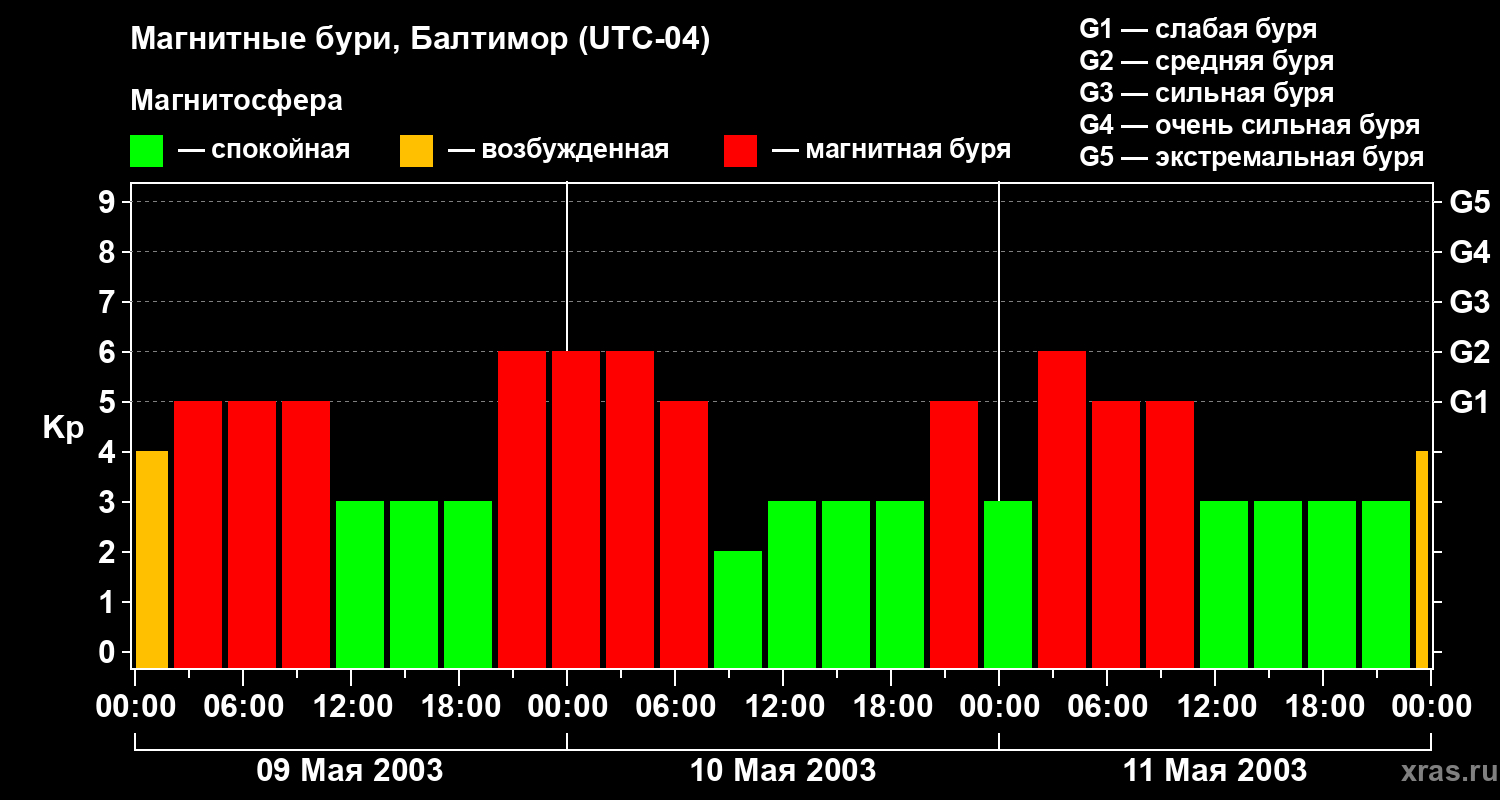Click the 'Kp' axis label on the left
This screenshot has height=800, width=1500.
[x=63, y=427]
